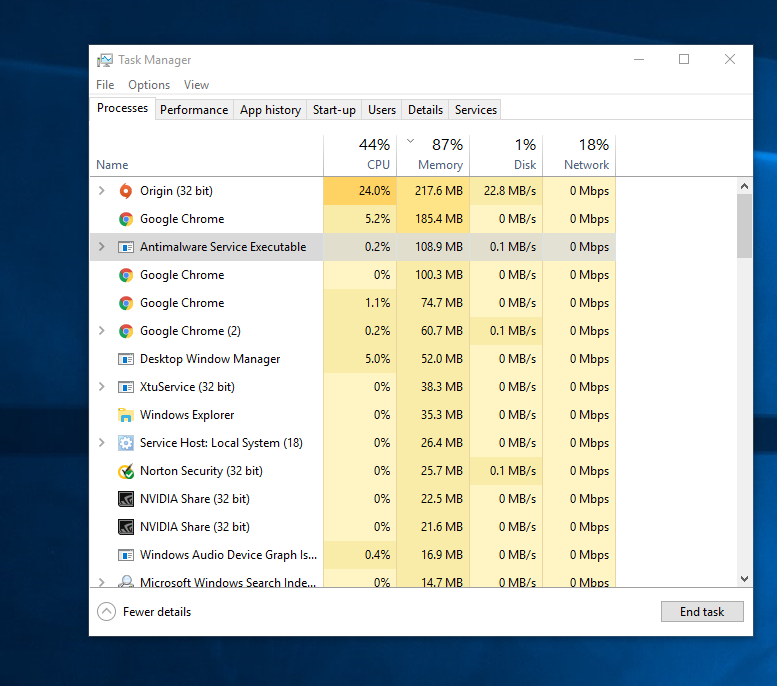Screen dimensions: 777x686
Task: Click the Microsoft Windows Search Indexer icon
Action: pos(126,581)
